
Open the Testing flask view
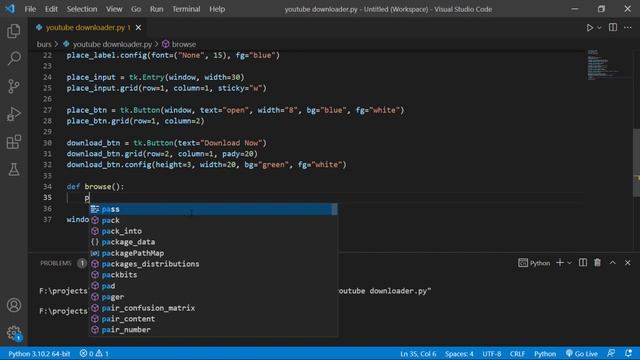(14, 169)
